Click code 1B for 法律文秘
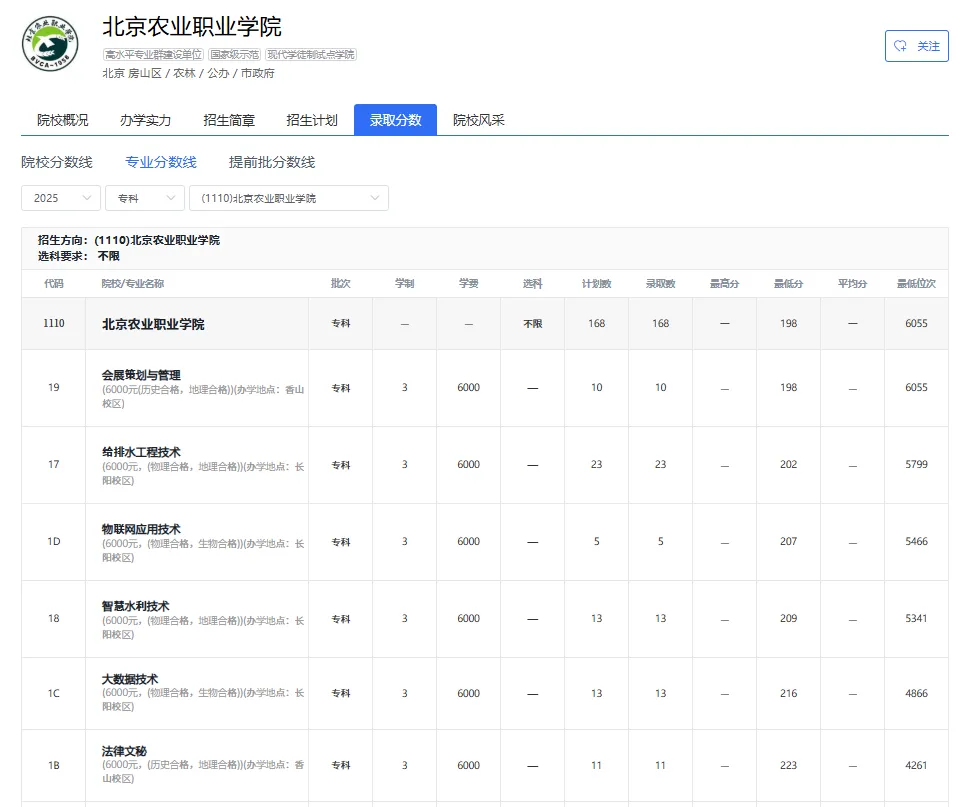960x807 pixels. pyautogui.click(x=53, y=765)
